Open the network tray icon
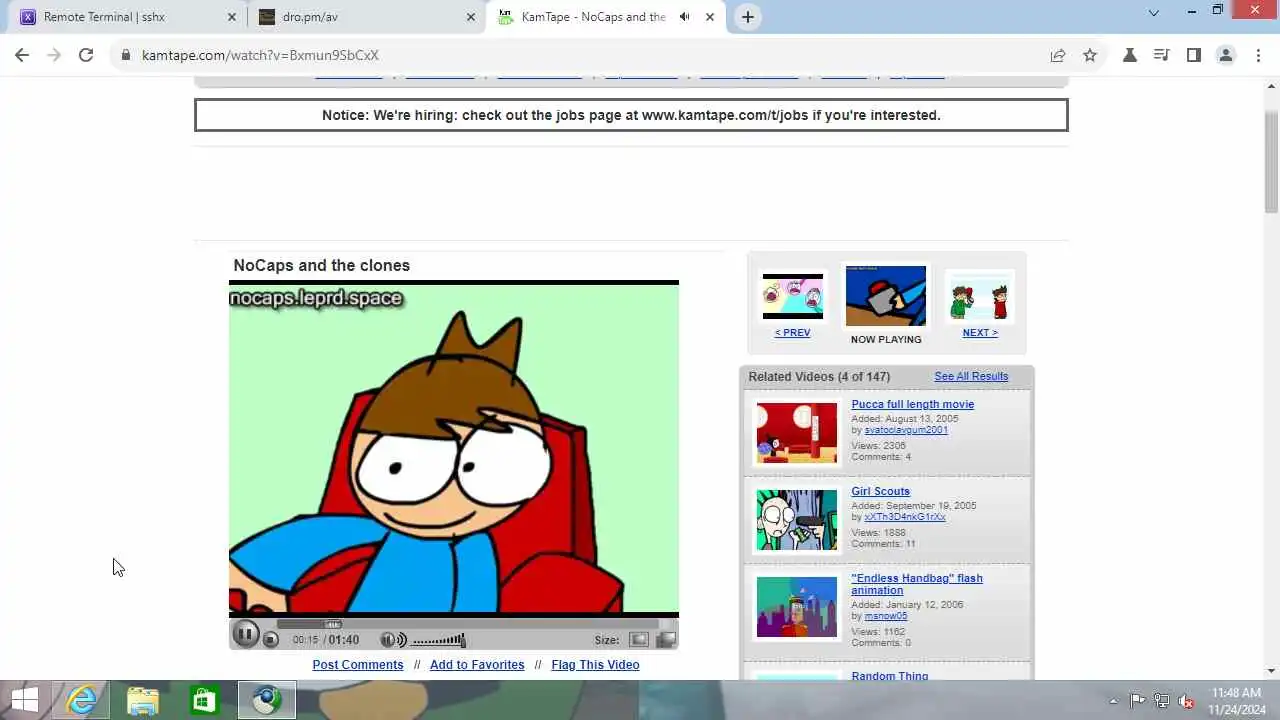The height and width of the screenshot is (720, 1280). (x=1162, y=701)
